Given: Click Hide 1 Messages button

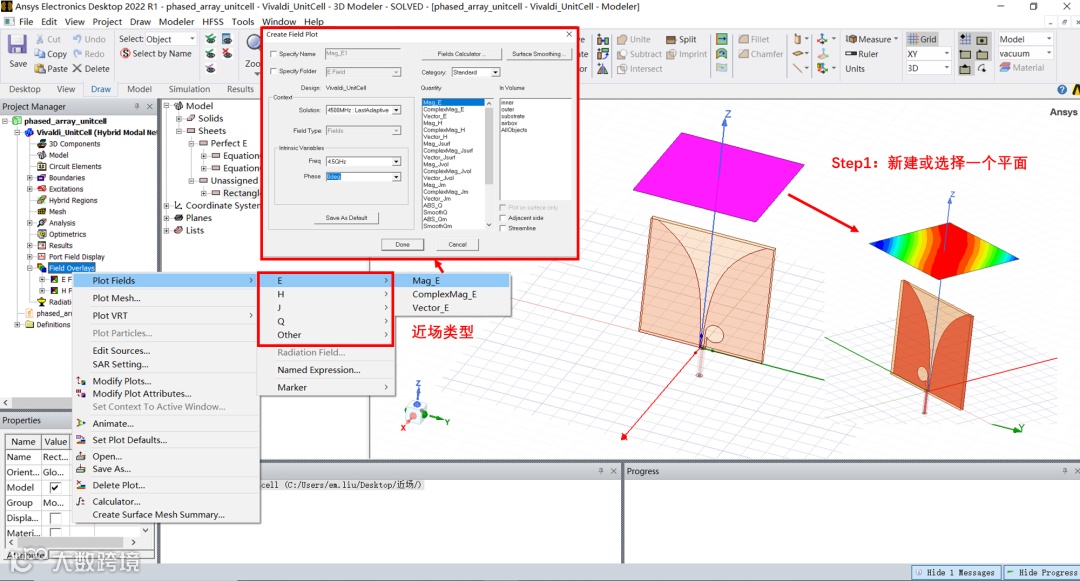Looking at the screenshot, I should tap(955, 572).
